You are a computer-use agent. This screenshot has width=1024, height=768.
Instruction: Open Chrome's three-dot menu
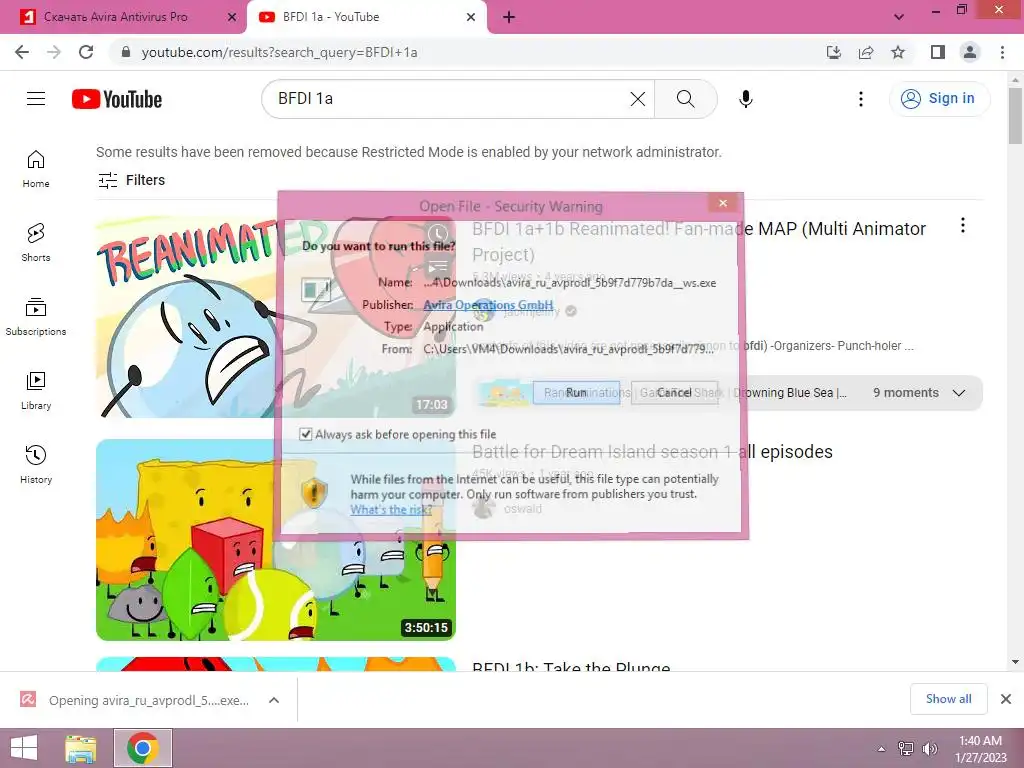(x=1002, y=52)
